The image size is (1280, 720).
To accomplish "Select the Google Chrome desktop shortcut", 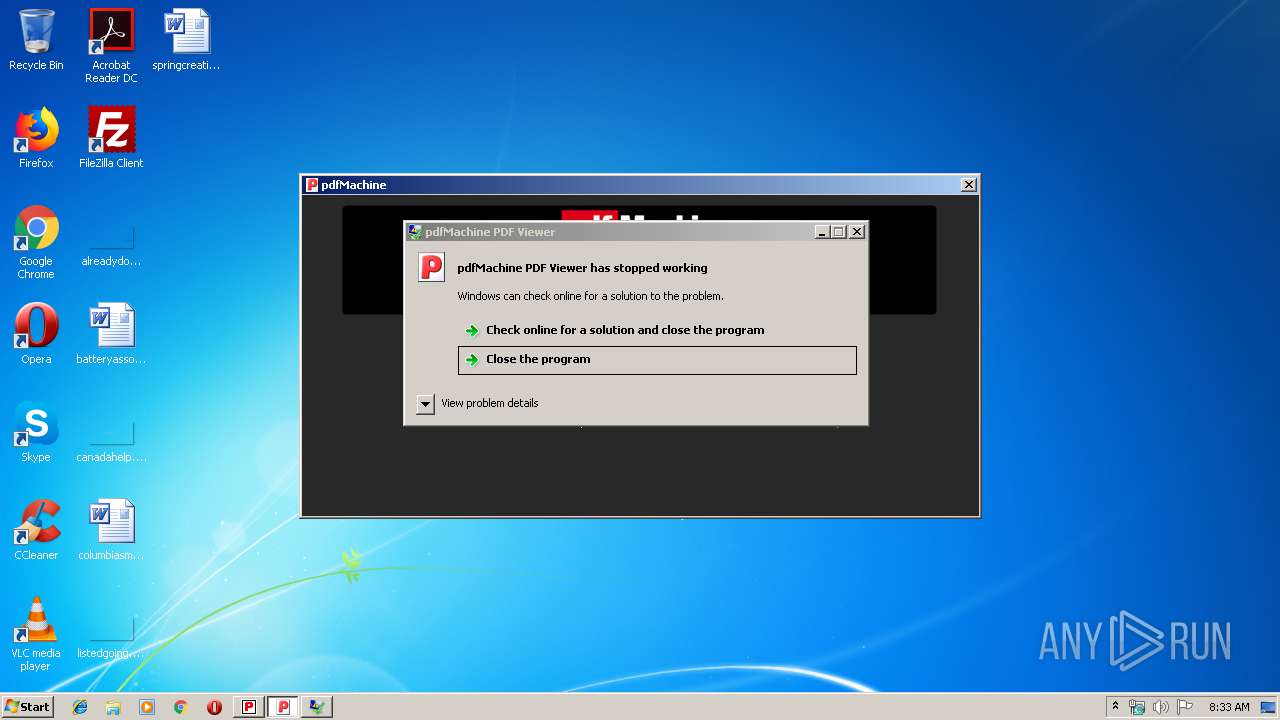I will tap(36, 243).
